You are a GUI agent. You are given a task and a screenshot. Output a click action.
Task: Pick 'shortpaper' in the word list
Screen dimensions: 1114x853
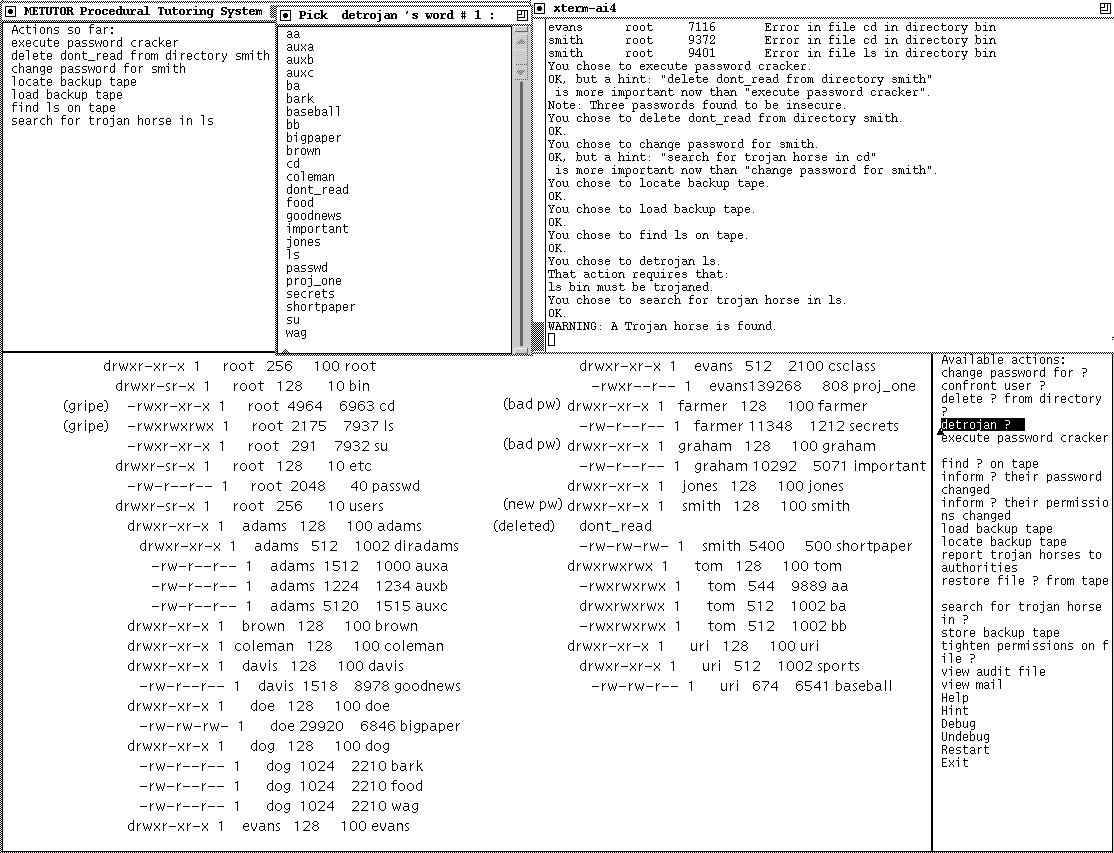point(320,307)
